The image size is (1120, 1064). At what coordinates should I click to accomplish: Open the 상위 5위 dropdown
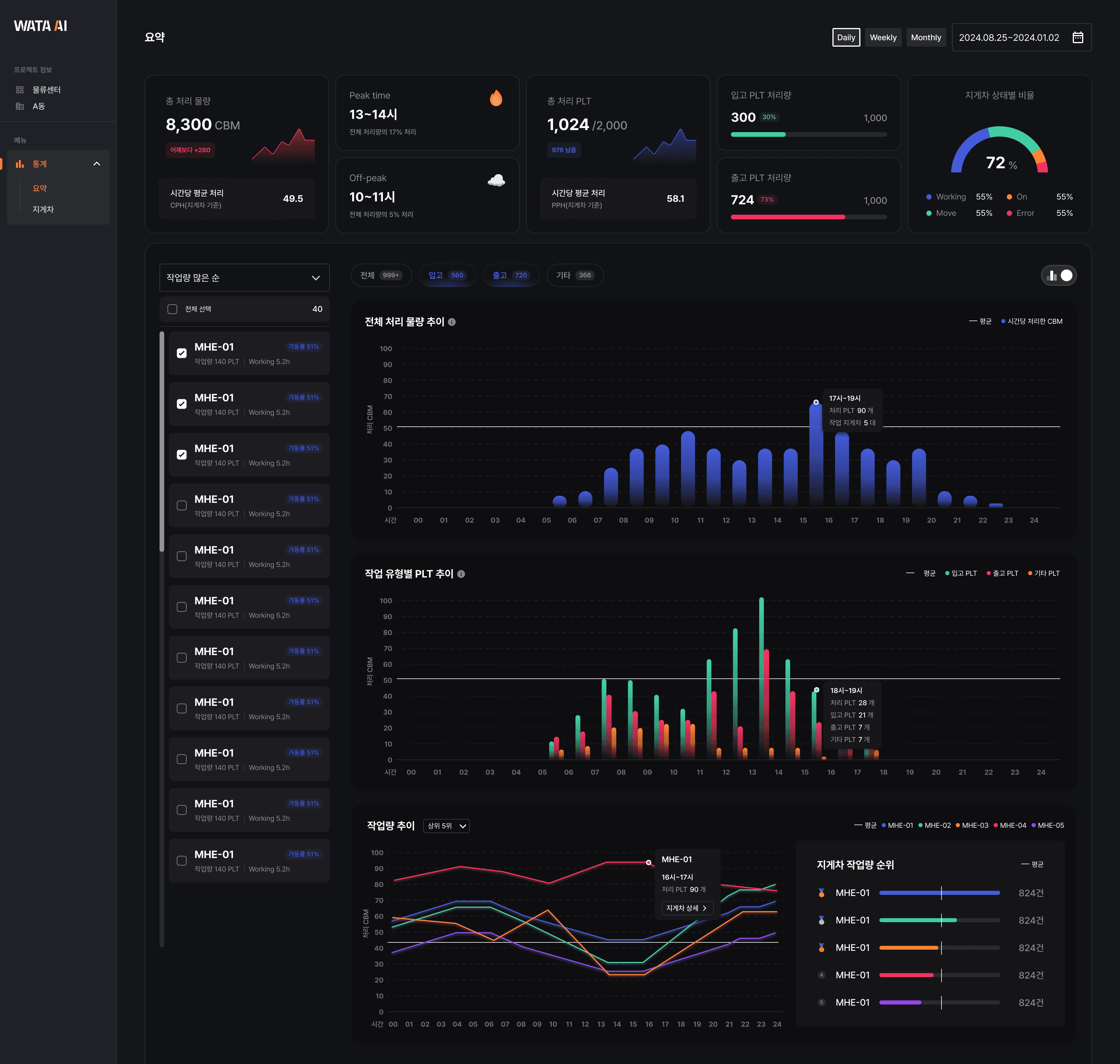tap(446, 826)
